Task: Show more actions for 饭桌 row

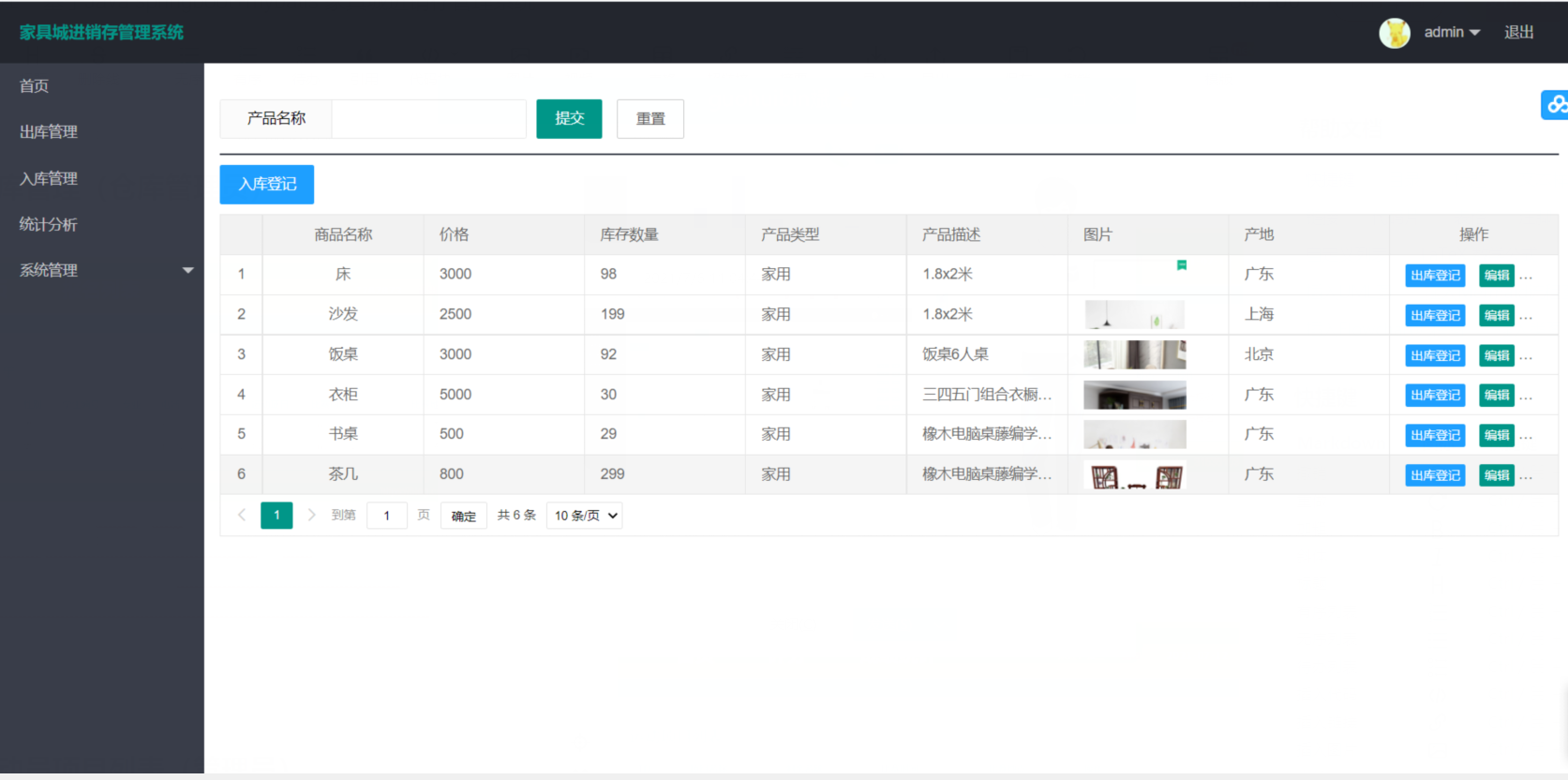Action: tap(1527, 357)
